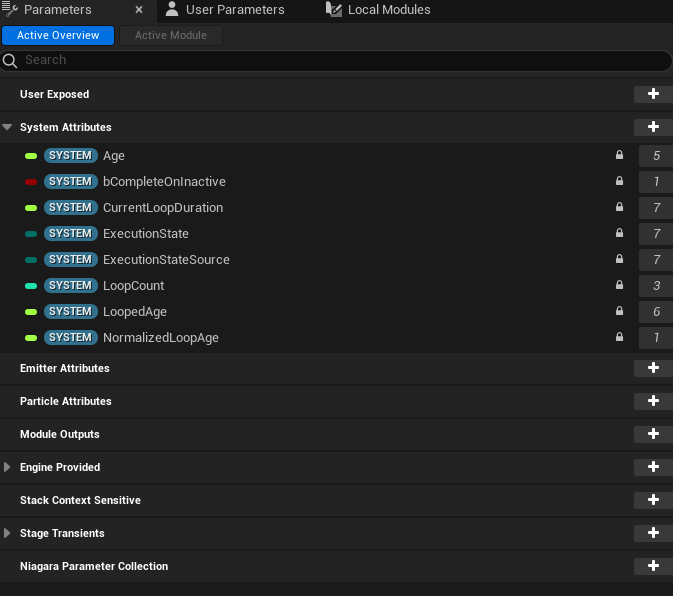Click the green type pill for Age
The image size is (673, 596).
pyautogui.click(x=31, y=156)
